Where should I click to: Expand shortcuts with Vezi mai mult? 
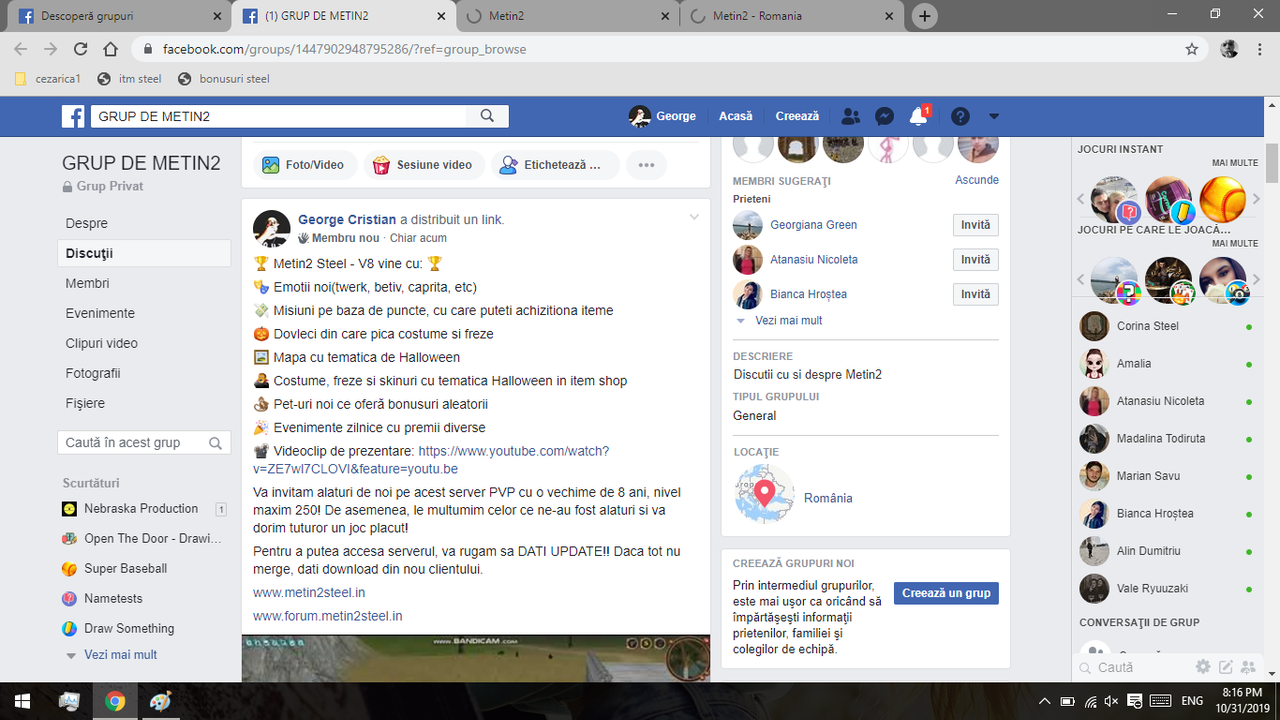coord(120,655)
